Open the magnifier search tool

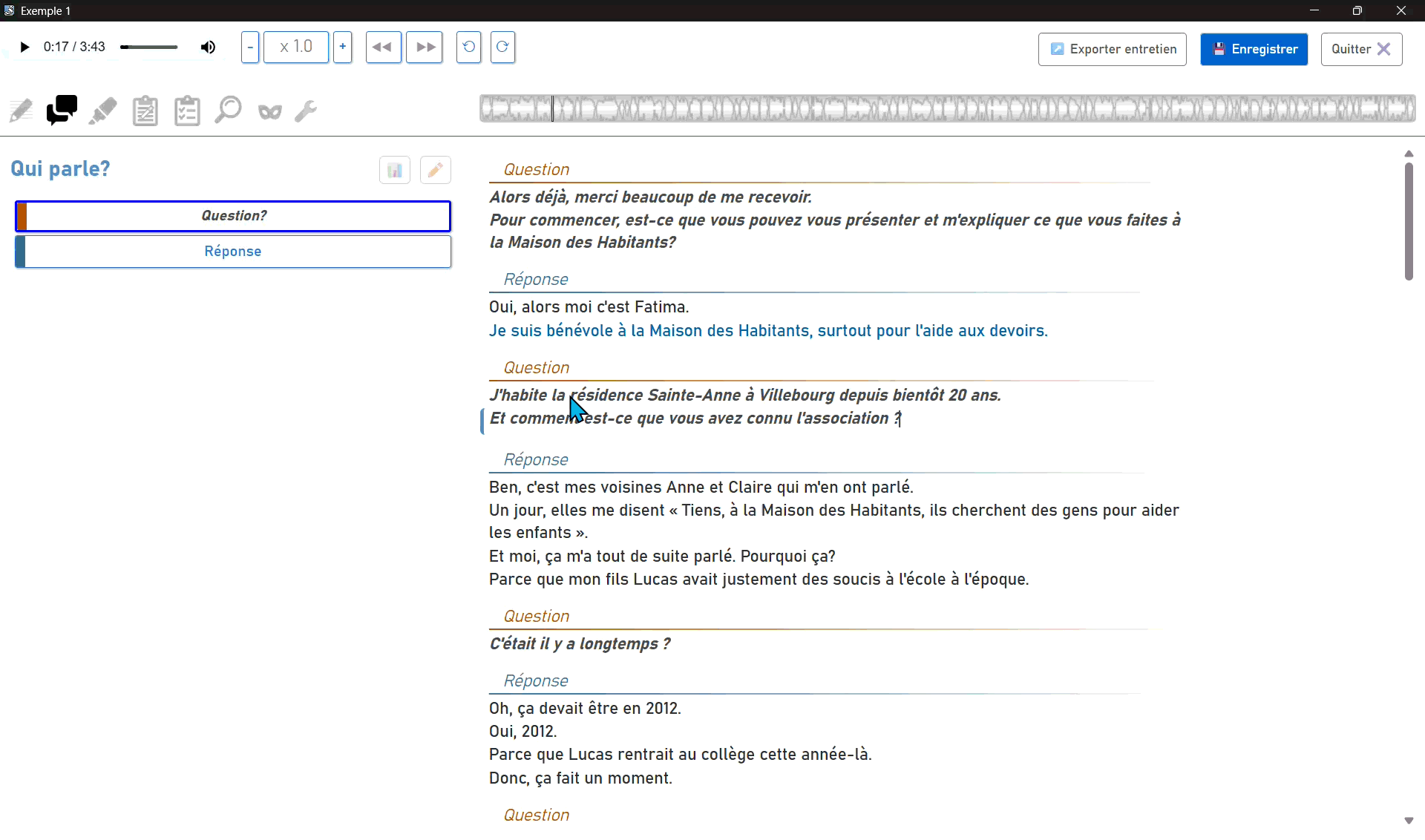pos(228,111)
